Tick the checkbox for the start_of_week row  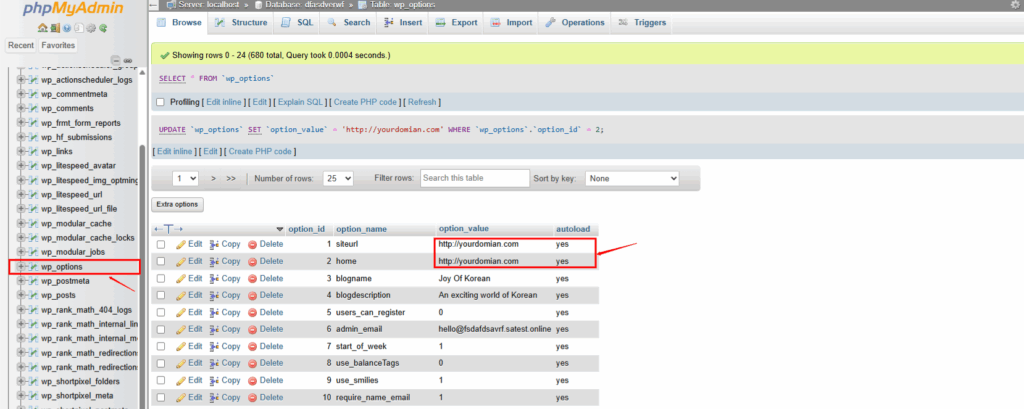[161, 346]
